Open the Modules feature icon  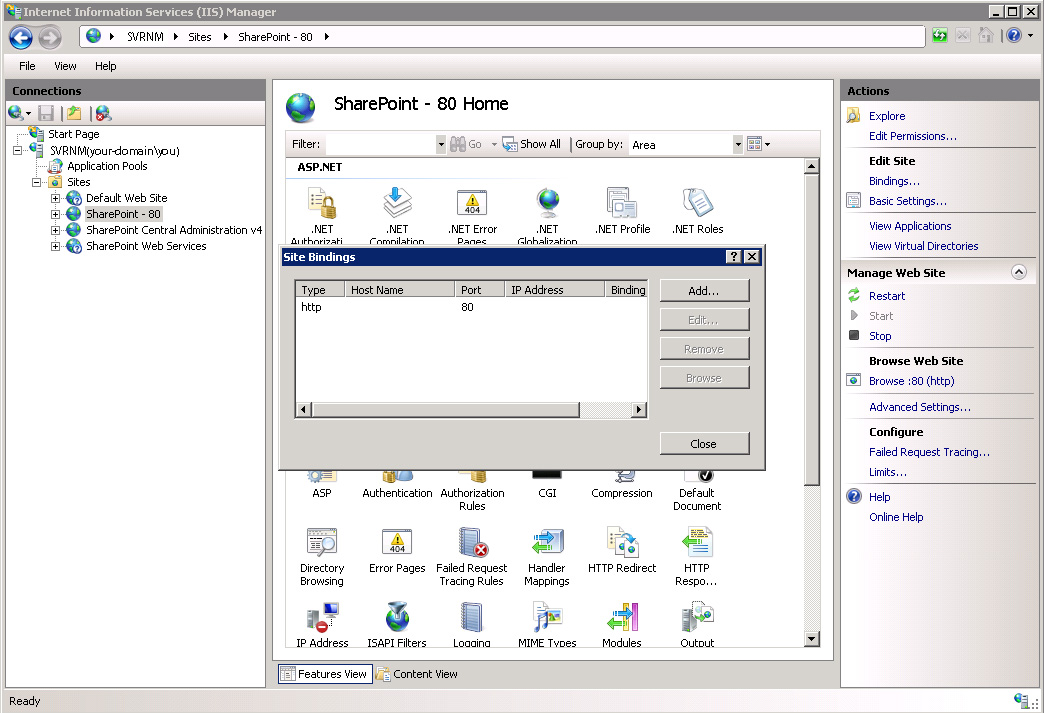click(x=622, y=618)
